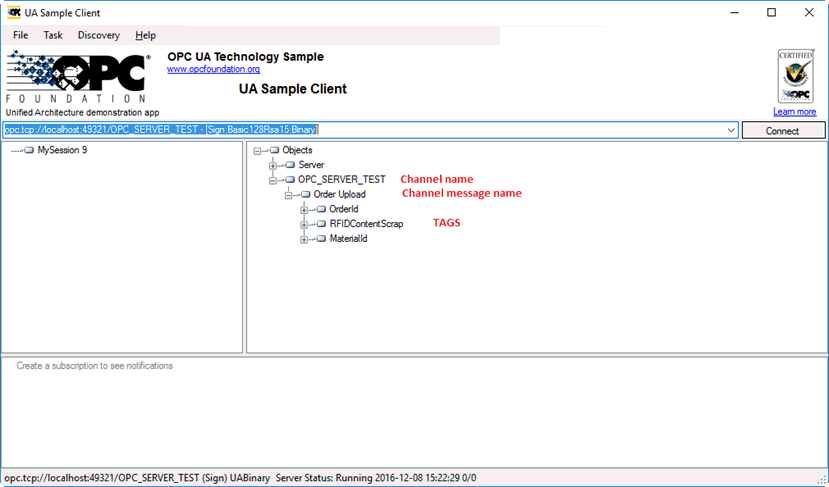The height and width of the screenshot is (487, 829).
Task: Open the endpoint URL dropdown arrow
Action: (x=731, y=130)
